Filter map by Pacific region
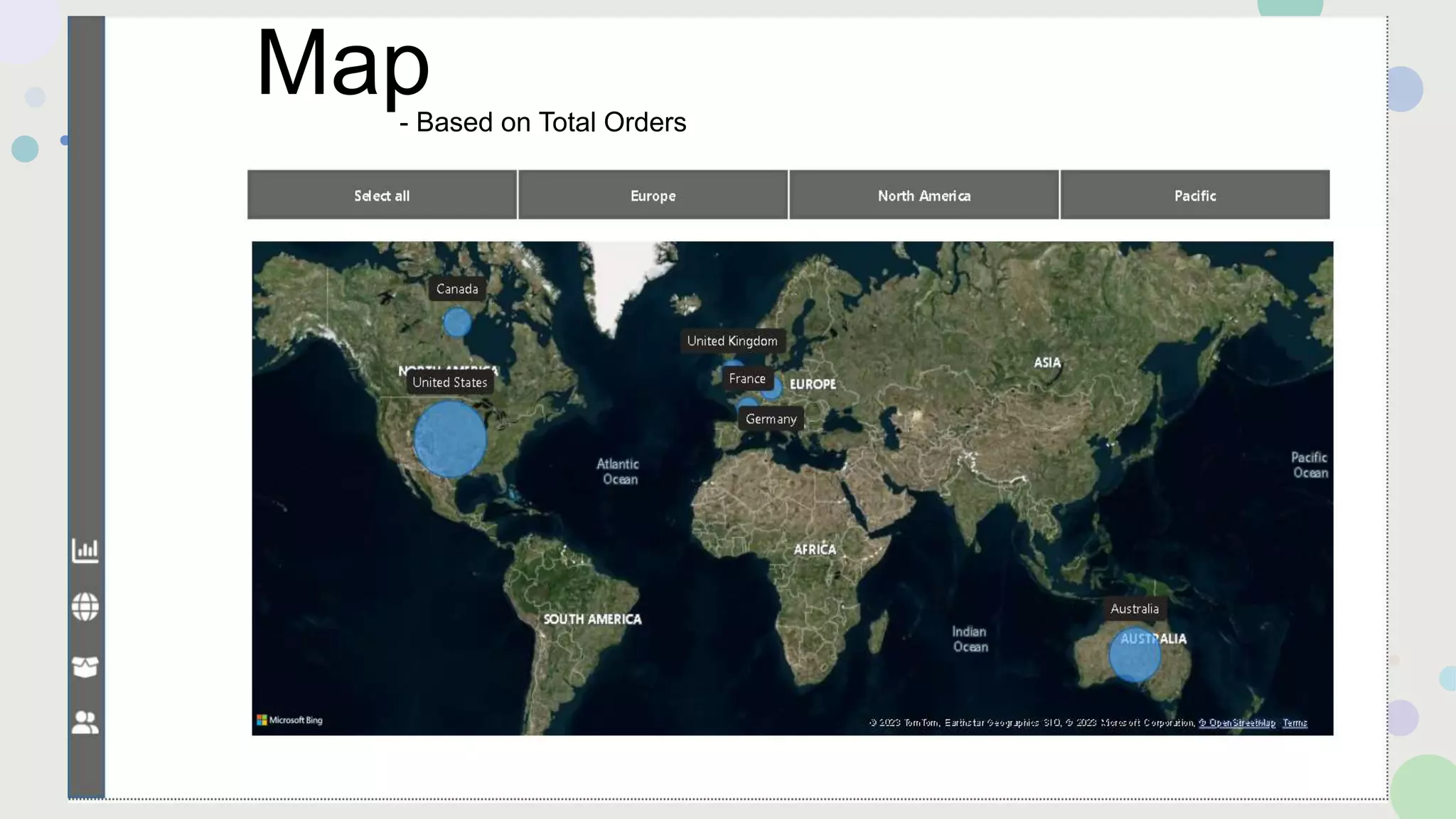The width and height of the screenshot is (1456, 819). [1194, 196]
